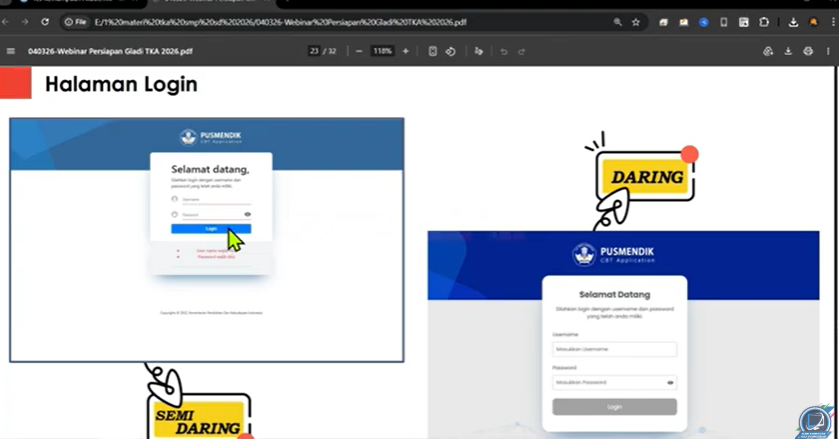Viewport: 839px width, 439px height.
Task: Open the browser extensions puzzle icon
Action: (x=764, y=22)
